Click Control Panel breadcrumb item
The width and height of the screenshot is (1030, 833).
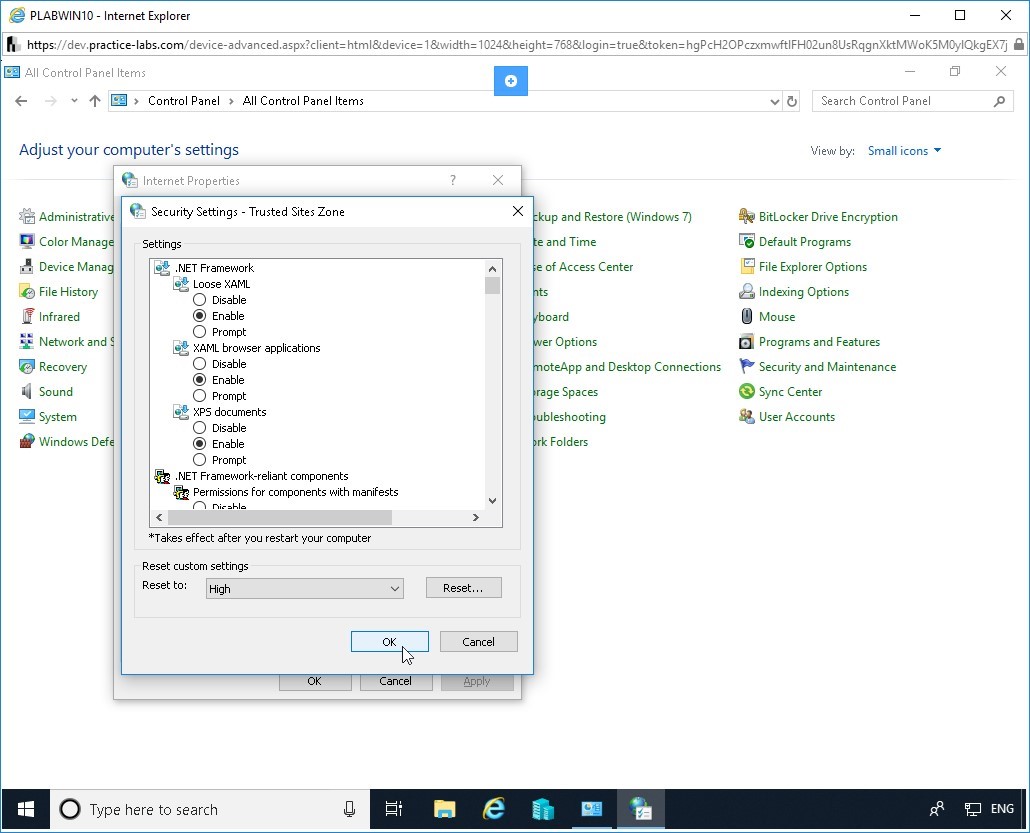coord(184,101)
